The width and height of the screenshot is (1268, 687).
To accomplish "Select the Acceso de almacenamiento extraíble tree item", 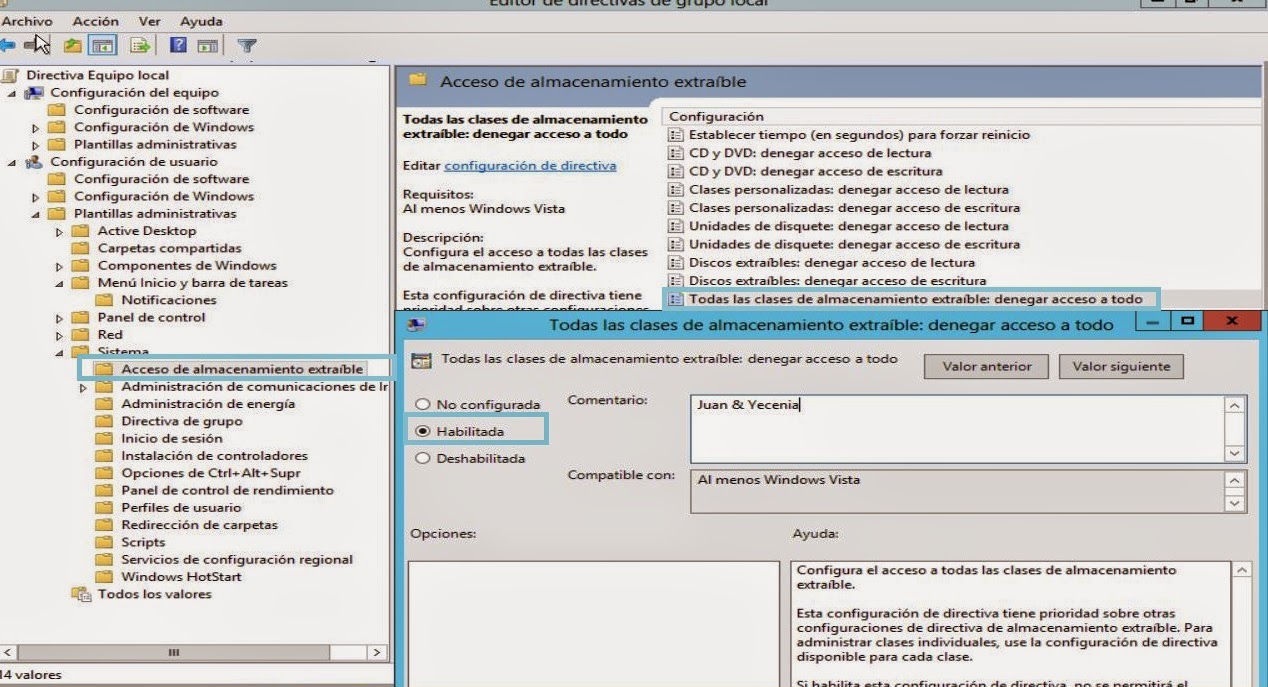I will point(242,369).
